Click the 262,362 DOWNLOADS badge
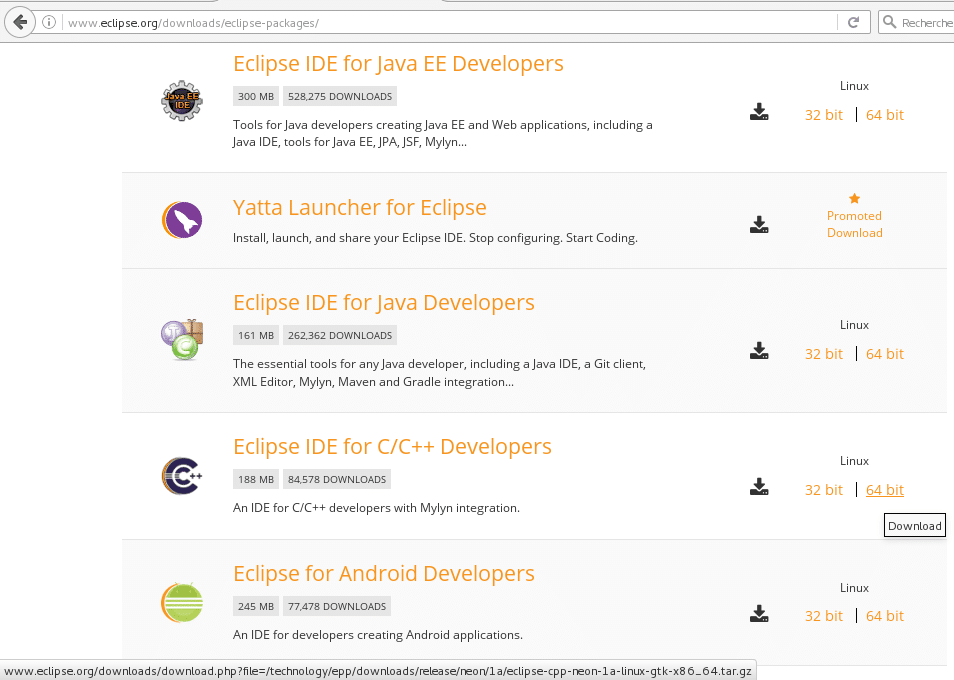This screenshot has width=954, height=680. click(340, 335)
